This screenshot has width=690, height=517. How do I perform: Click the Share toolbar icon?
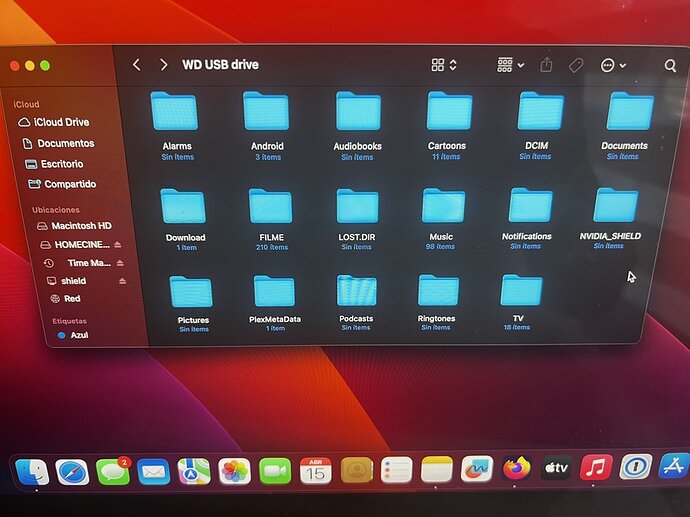(546, 65)
